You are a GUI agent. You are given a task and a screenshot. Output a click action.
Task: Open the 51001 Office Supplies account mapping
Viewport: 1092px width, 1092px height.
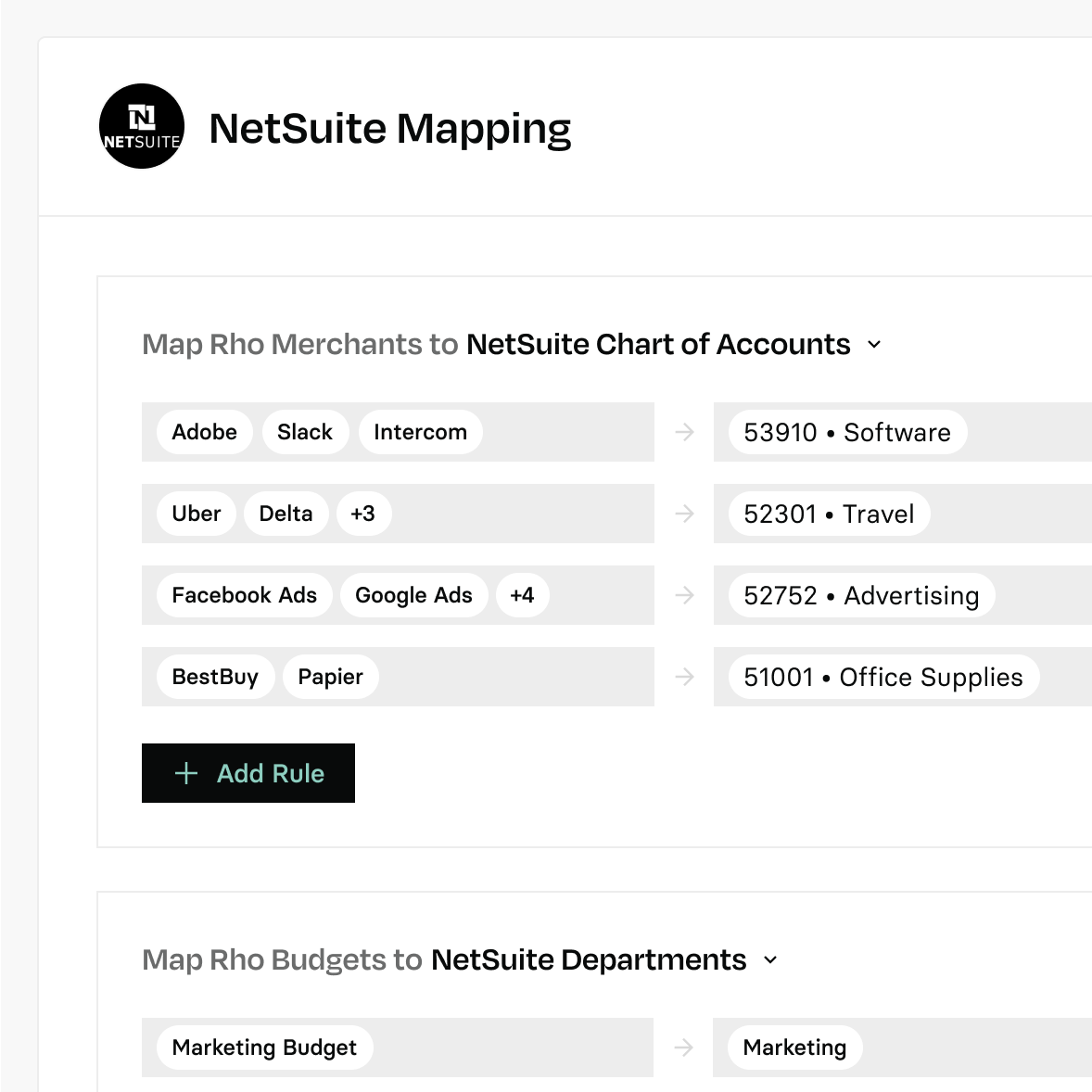pyautogui.click(x=883, y=676)
